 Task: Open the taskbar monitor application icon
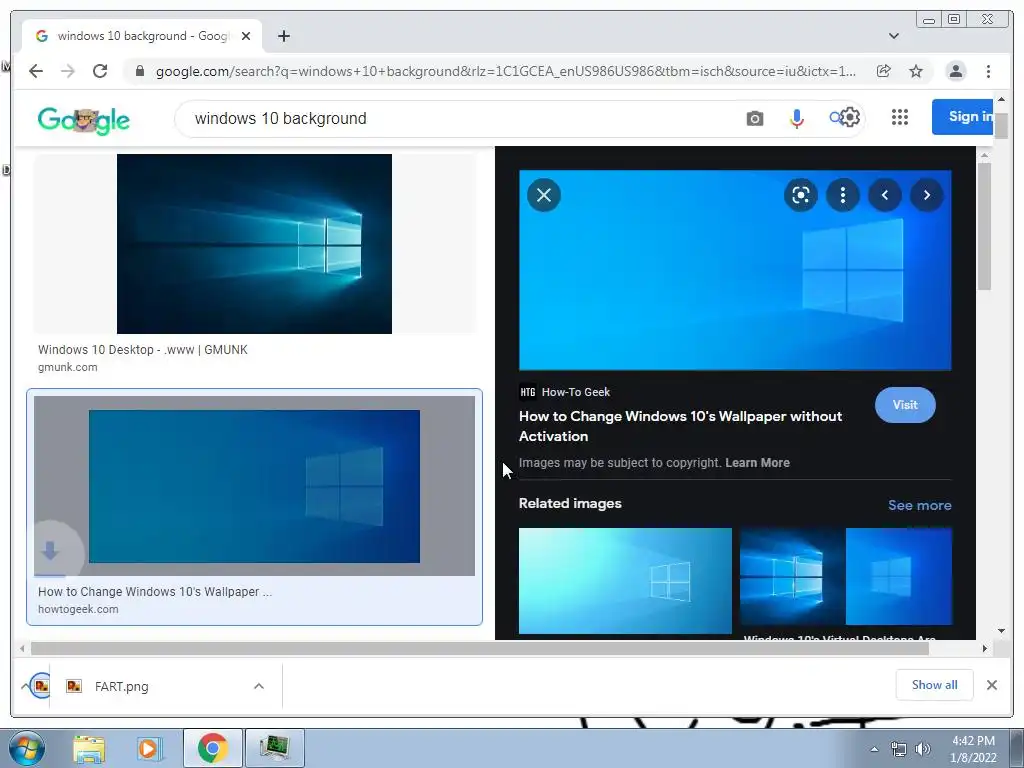(x=274, y=748)
